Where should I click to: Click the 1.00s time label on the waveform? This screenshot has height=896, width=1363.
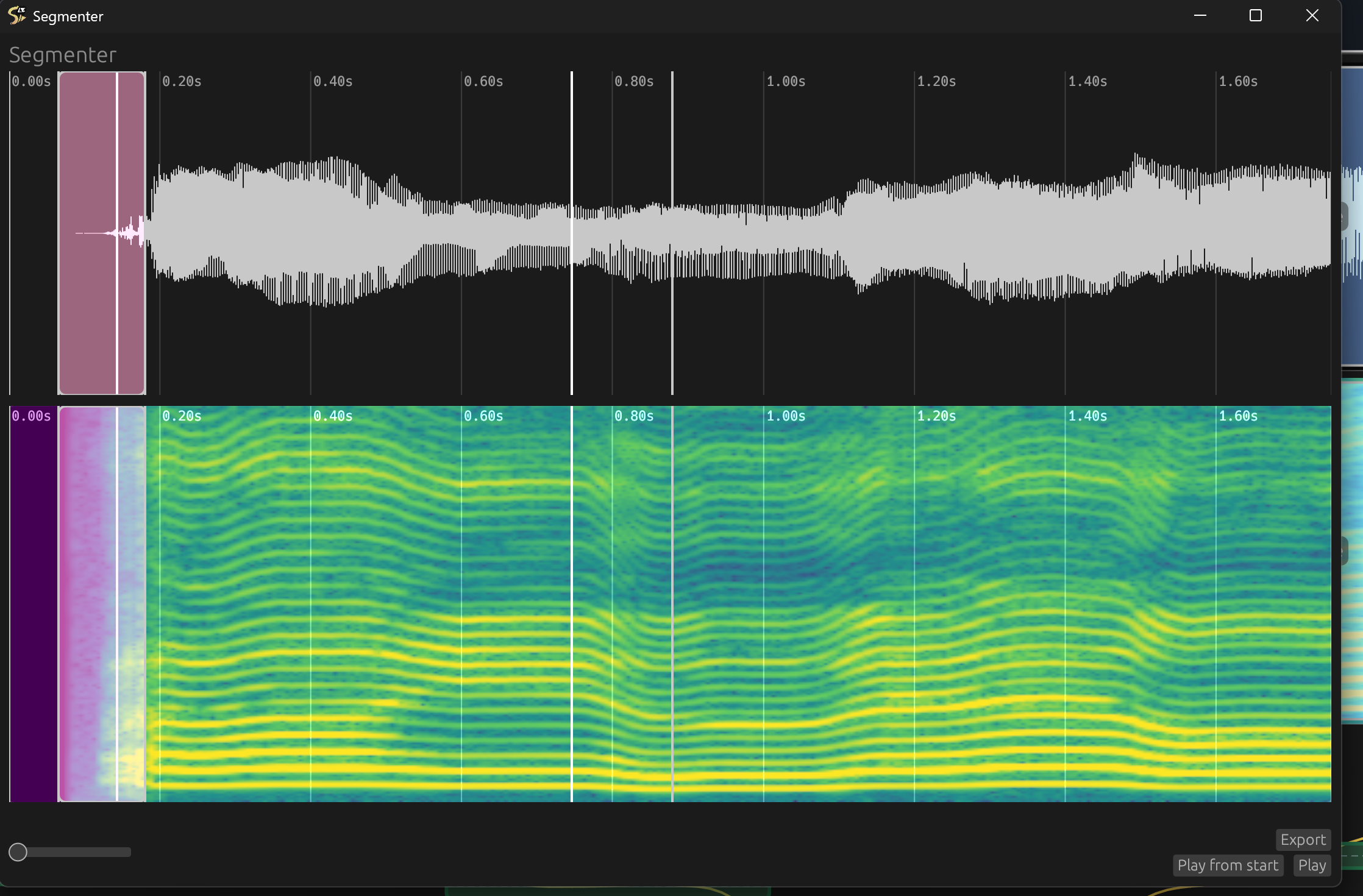point(786,82)
